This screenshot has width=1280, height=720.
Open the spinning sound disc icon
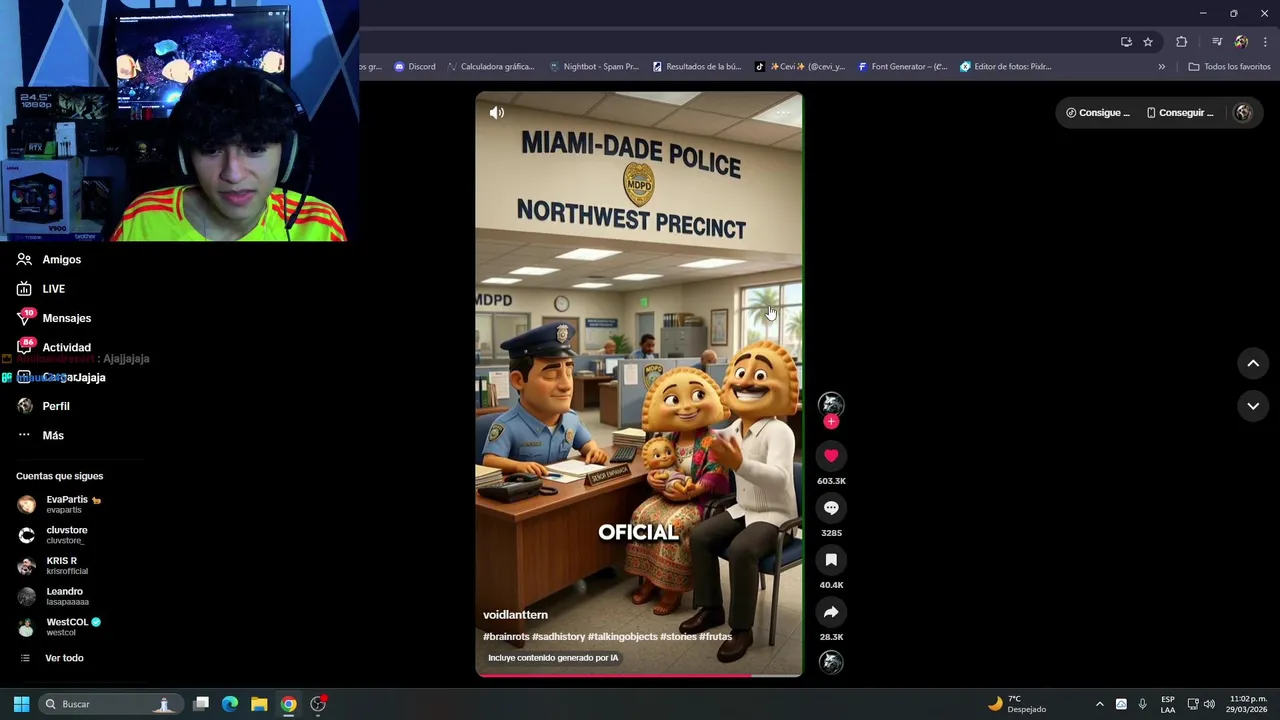[x=831, y=662]
